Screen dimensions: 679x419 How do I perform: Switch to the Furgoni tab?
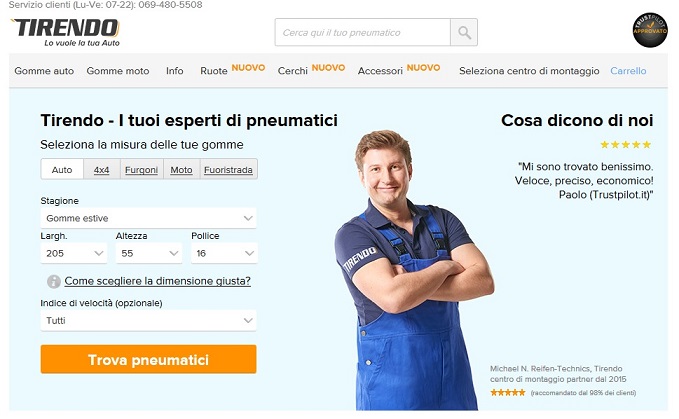coord(141,170)
